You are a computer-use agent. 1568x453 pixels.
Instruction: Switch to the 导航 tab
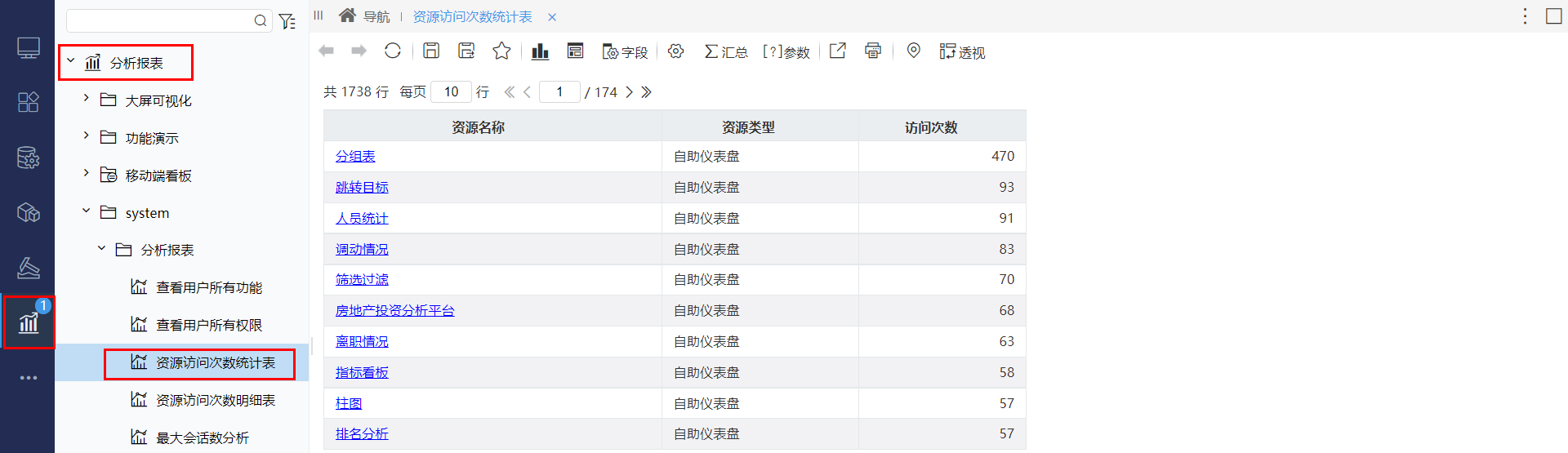pyautogui.click(x=376, y=17)
